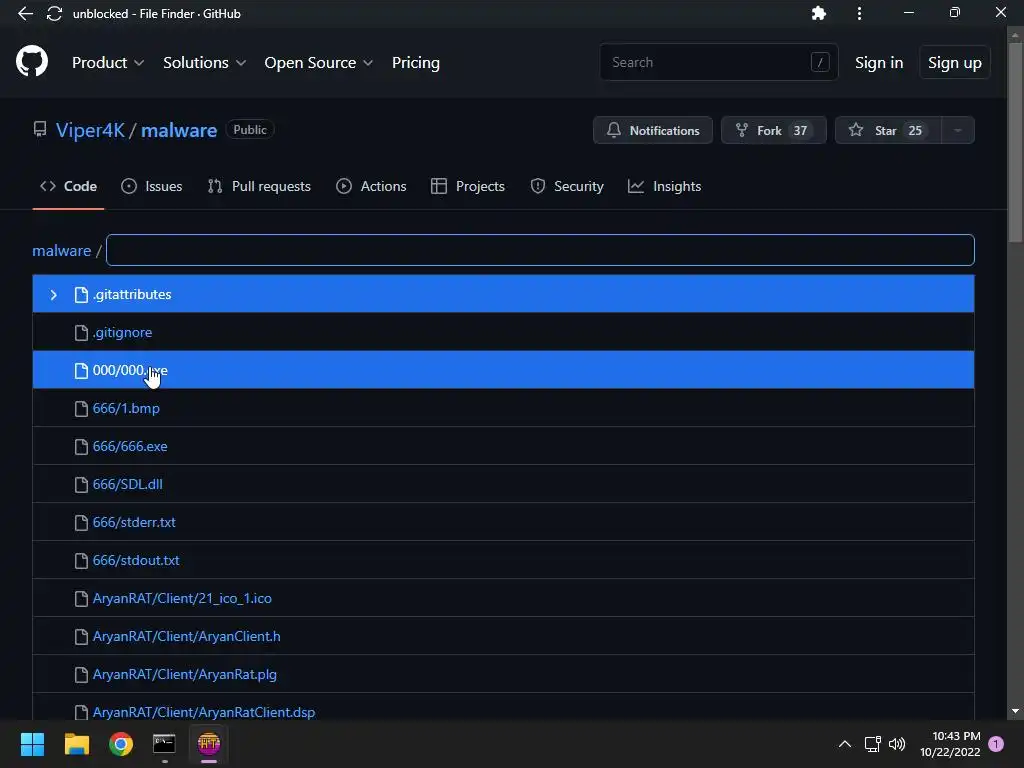Open the three-dot browser menu
Viewport: 1024px width, 768px height.
coord(859,13)
